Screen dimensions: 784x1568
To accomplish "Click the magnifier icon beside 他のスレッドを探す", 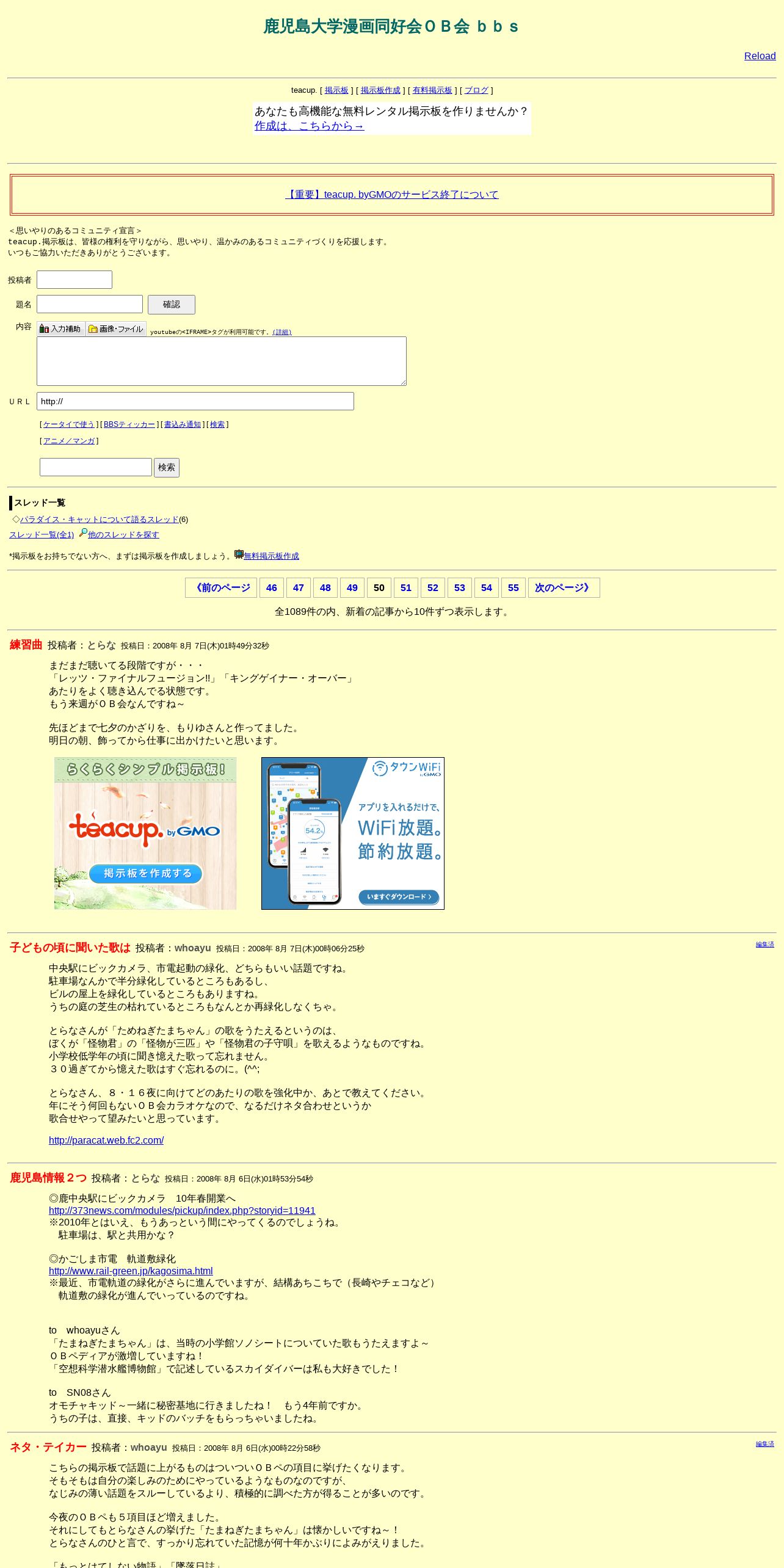I will (x=83, y=532).
